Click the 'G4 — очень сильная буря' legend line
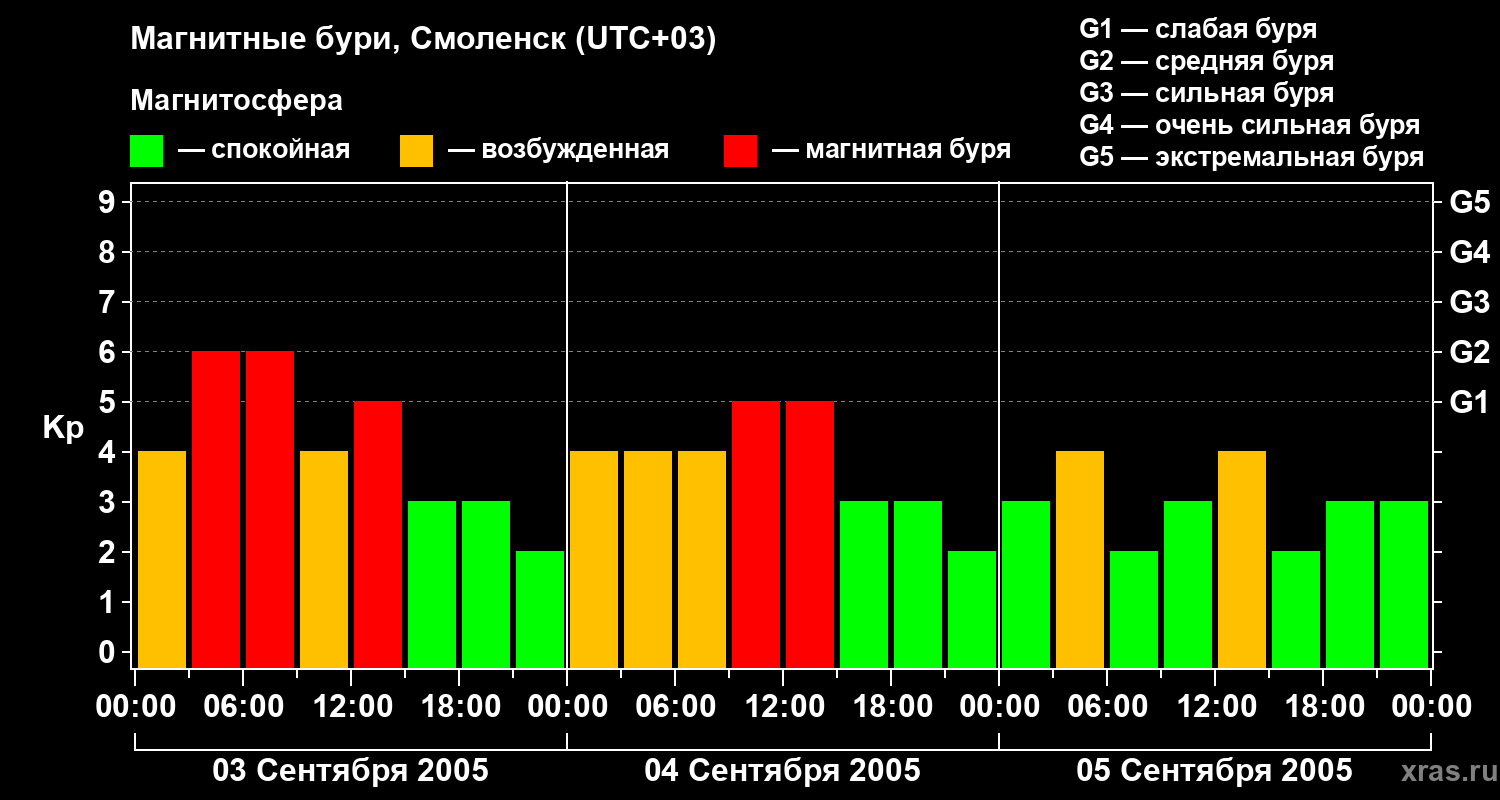The width and height of the screenshot is (1500, 800). point(1250,125)
